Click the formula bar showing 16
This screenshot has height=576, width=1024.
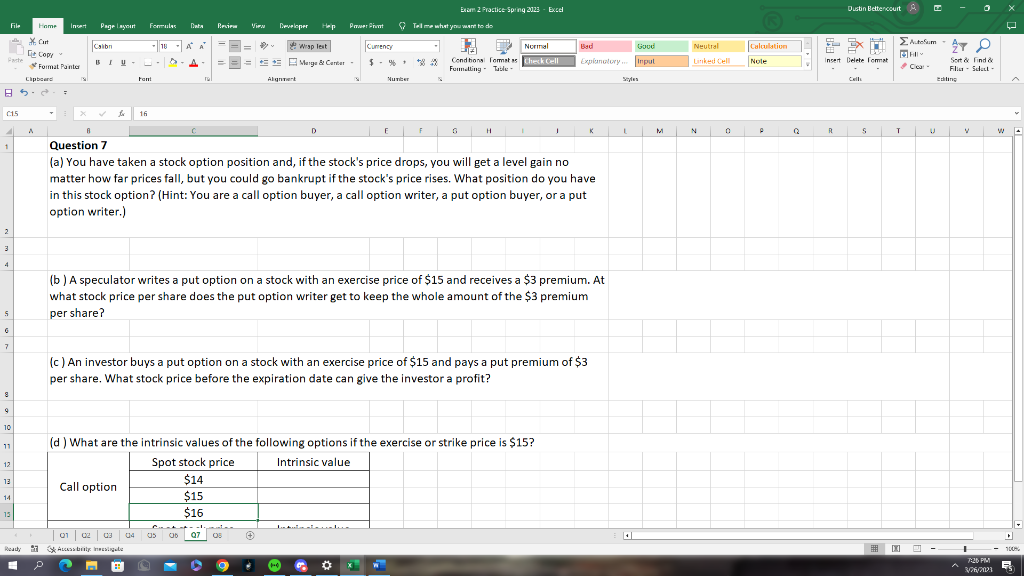coord(575,114)
